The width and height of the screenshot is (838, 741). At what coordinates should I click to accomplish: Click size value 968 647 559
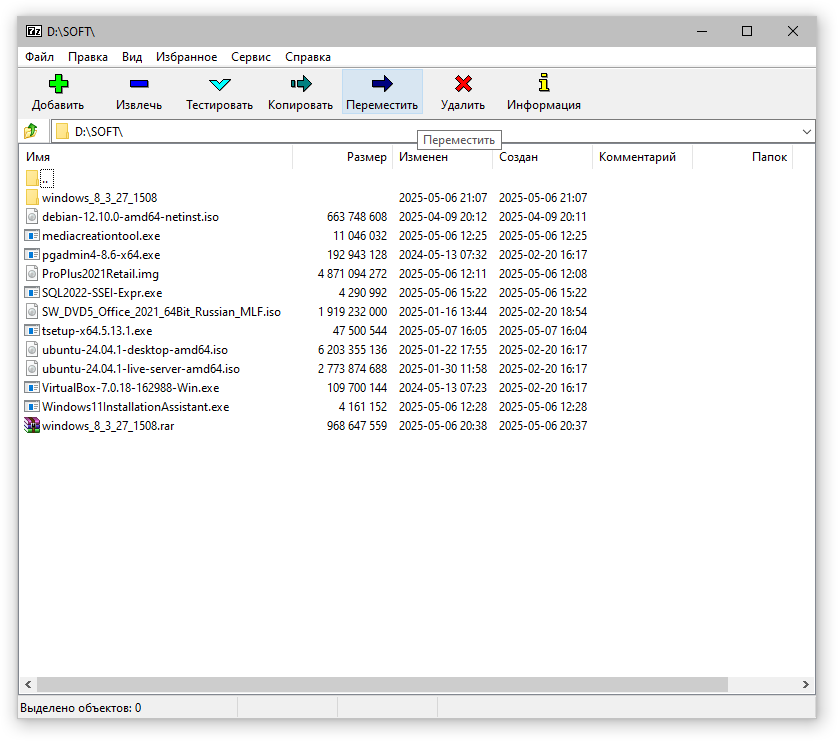click(357, 426)
